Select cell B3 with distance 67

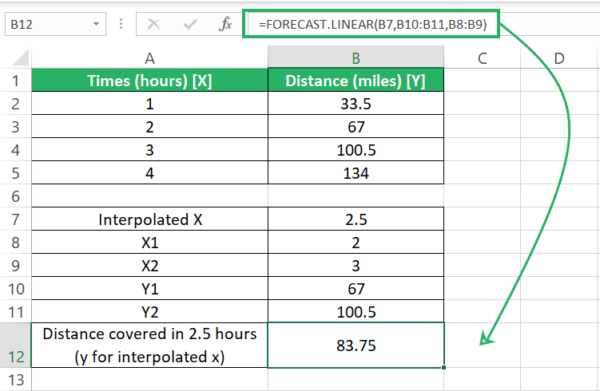(x=356, y=127)
